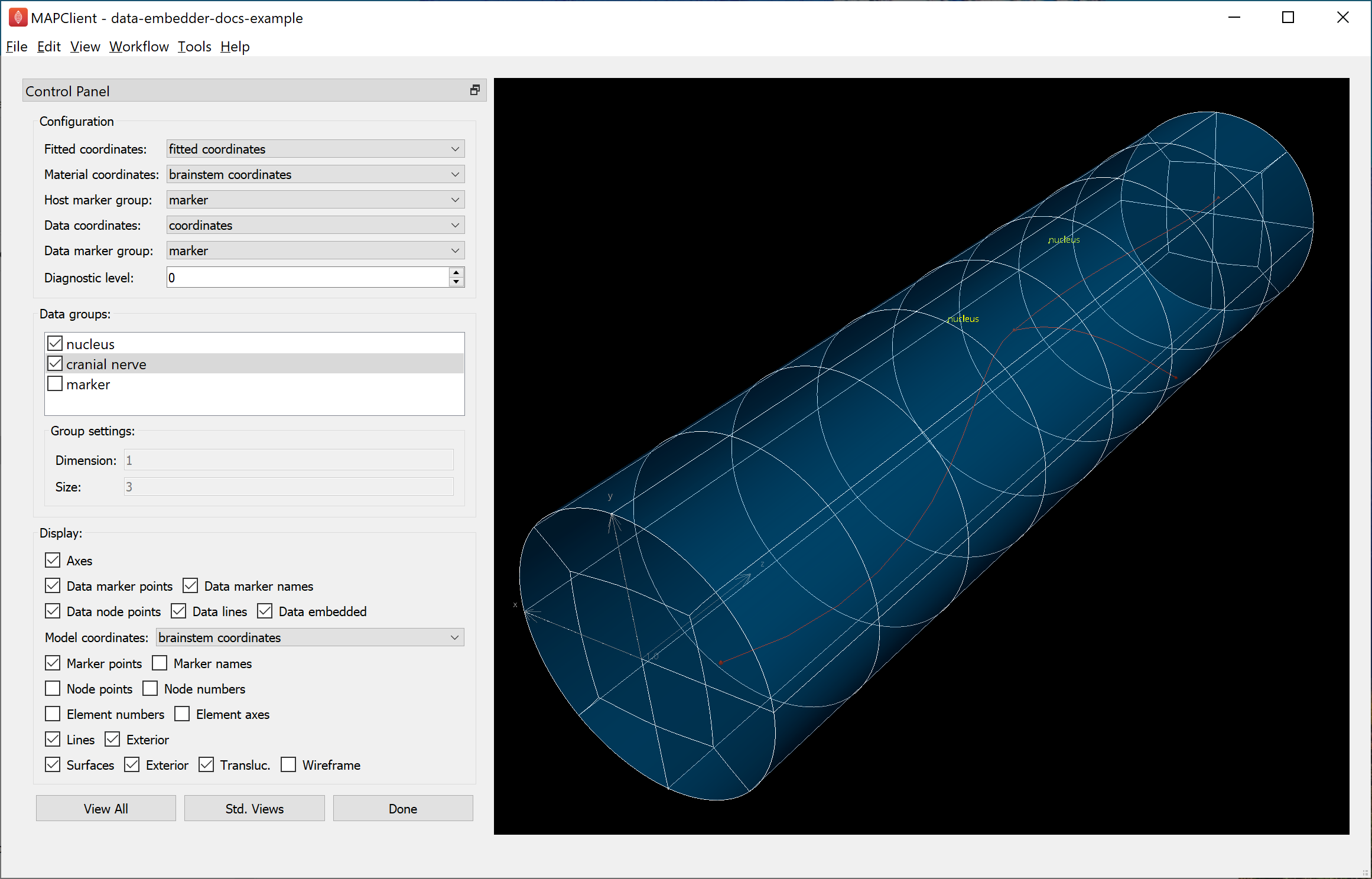Enable Node numbers checkbox

click(150, 688)
